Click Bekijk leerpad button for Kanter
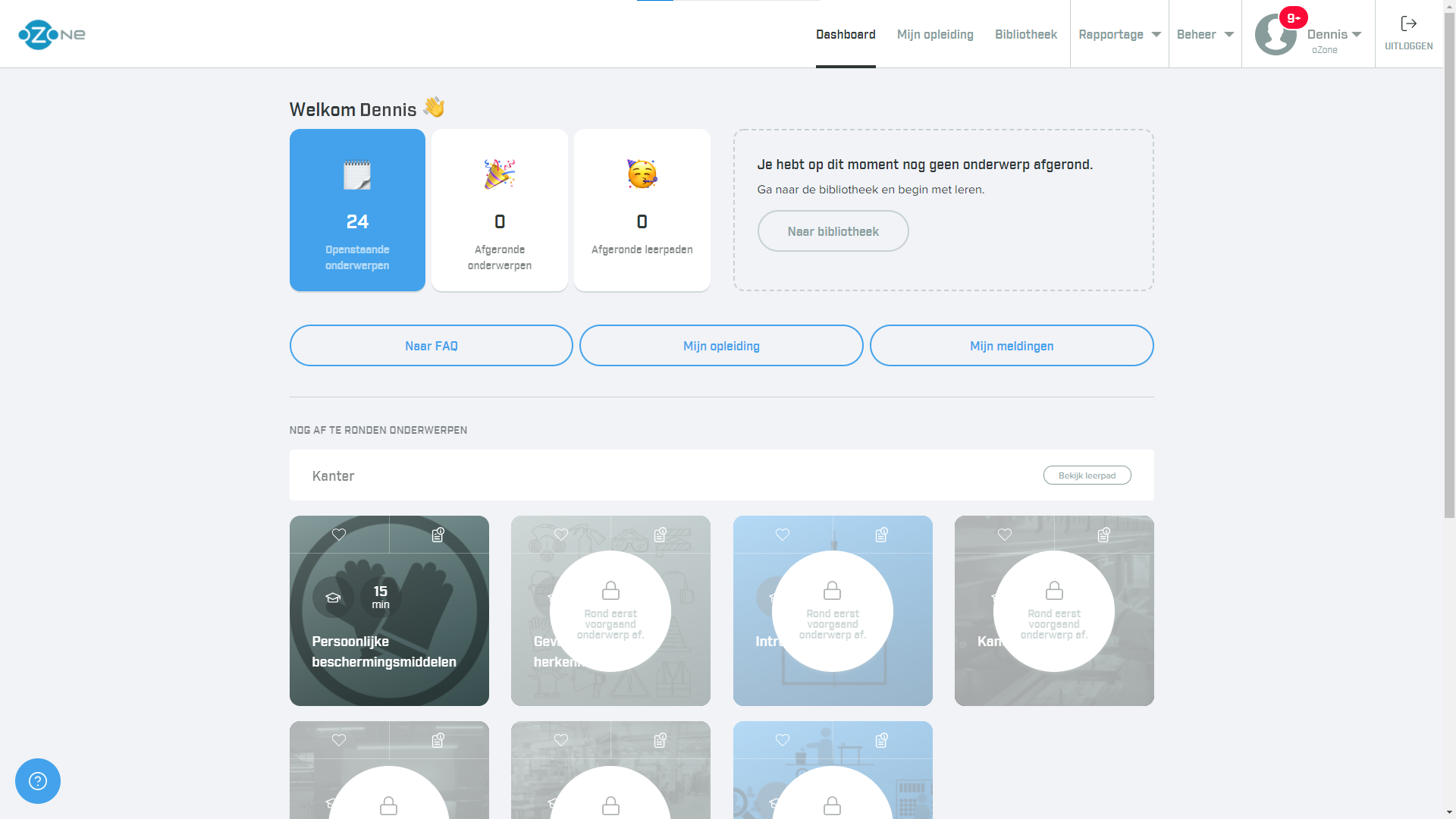This screenshot has height=819, width=1456. 1087,475
